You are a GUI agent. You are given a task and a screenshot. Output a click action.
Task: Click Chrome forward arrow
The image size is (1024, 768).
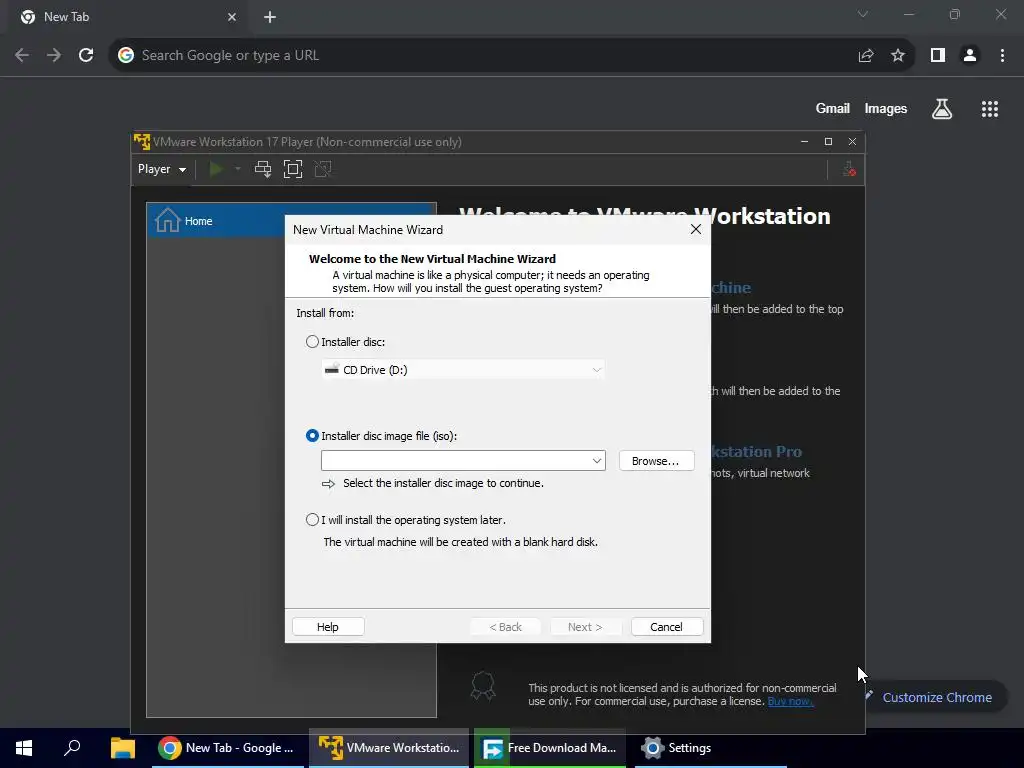pos(54,55)
